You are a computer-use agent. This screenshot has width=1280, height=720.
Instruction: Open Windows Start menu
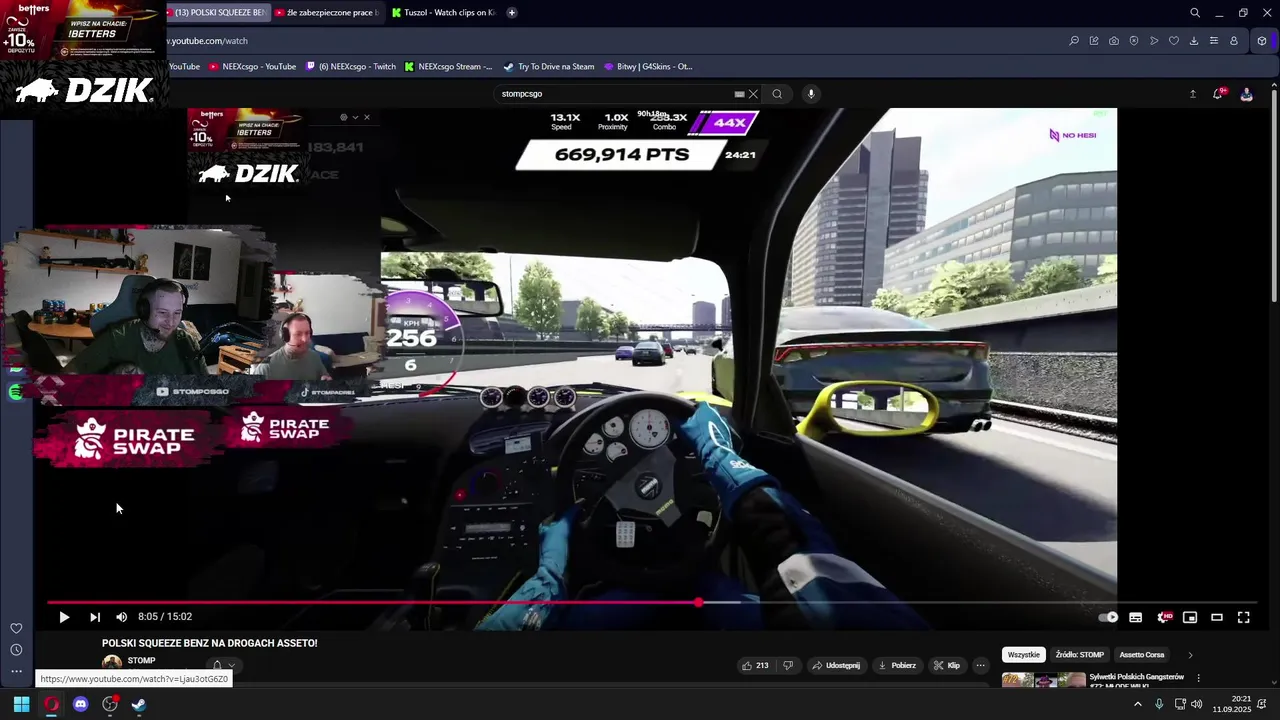point(22,704)
